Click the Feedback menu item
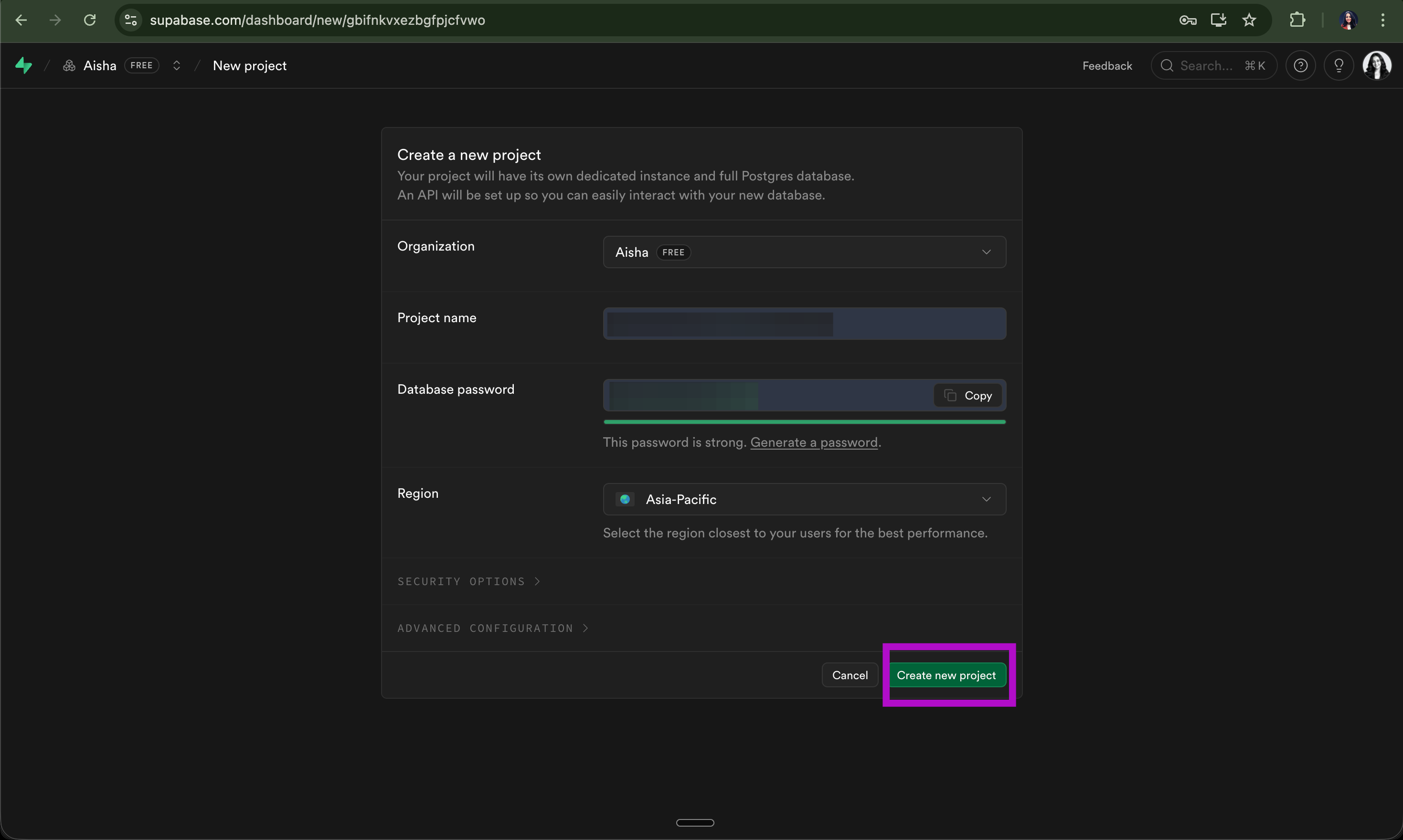 point(1107,66)
